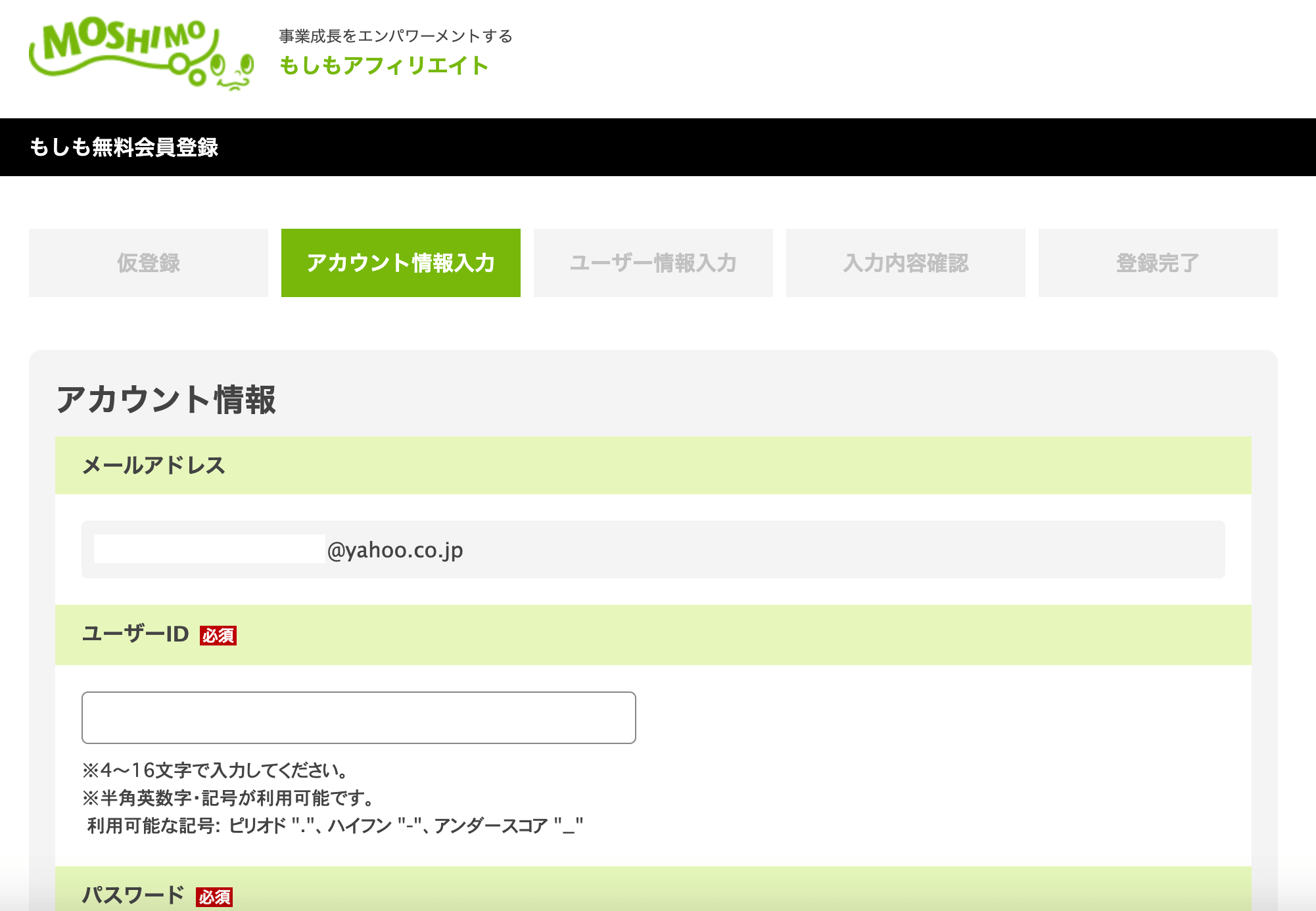Click the もしも無料会員登録 title bar text

point(124,147)
